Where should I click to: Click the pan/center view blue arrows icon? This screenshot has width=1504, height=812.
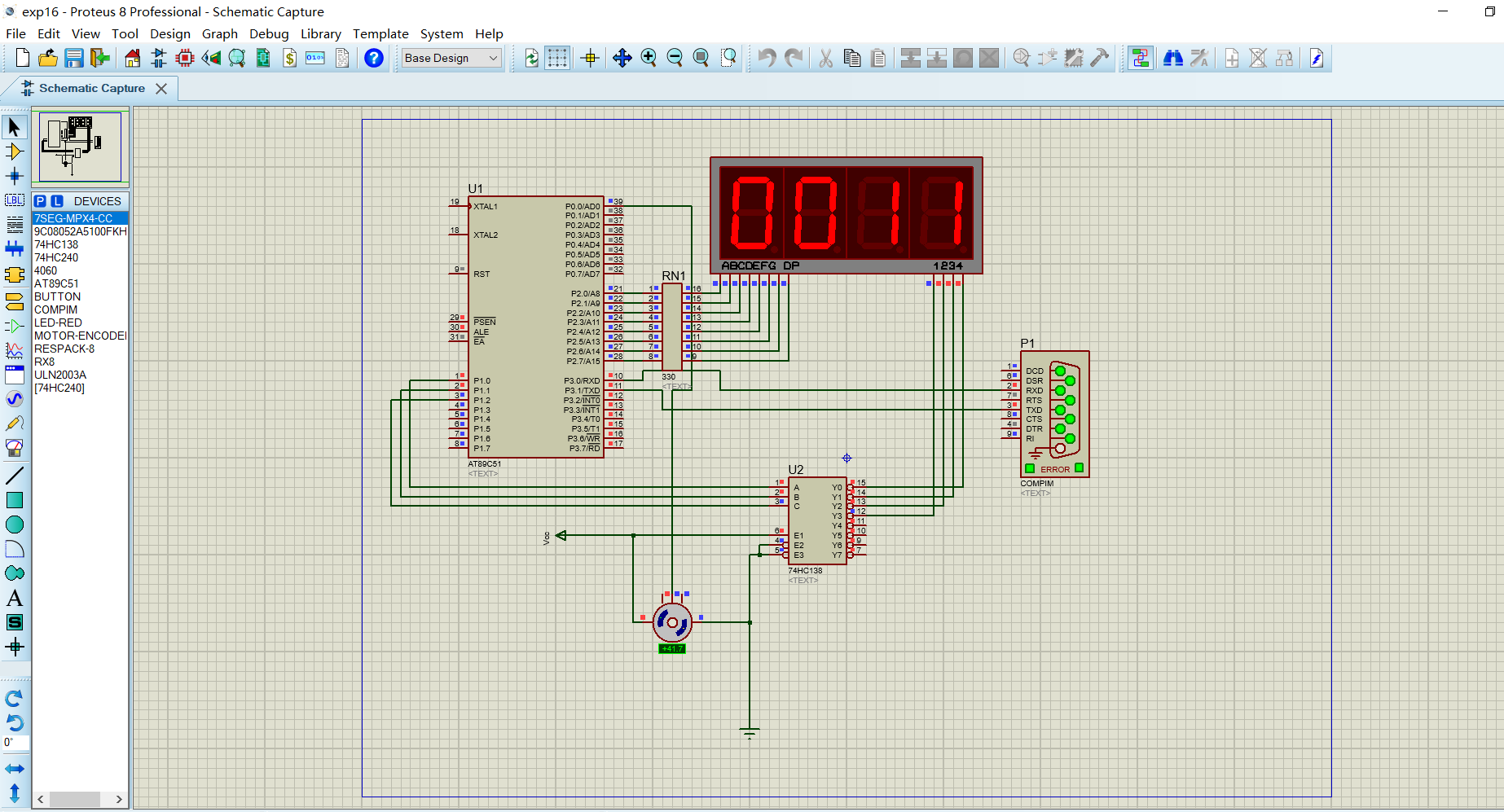pos(622,58)
